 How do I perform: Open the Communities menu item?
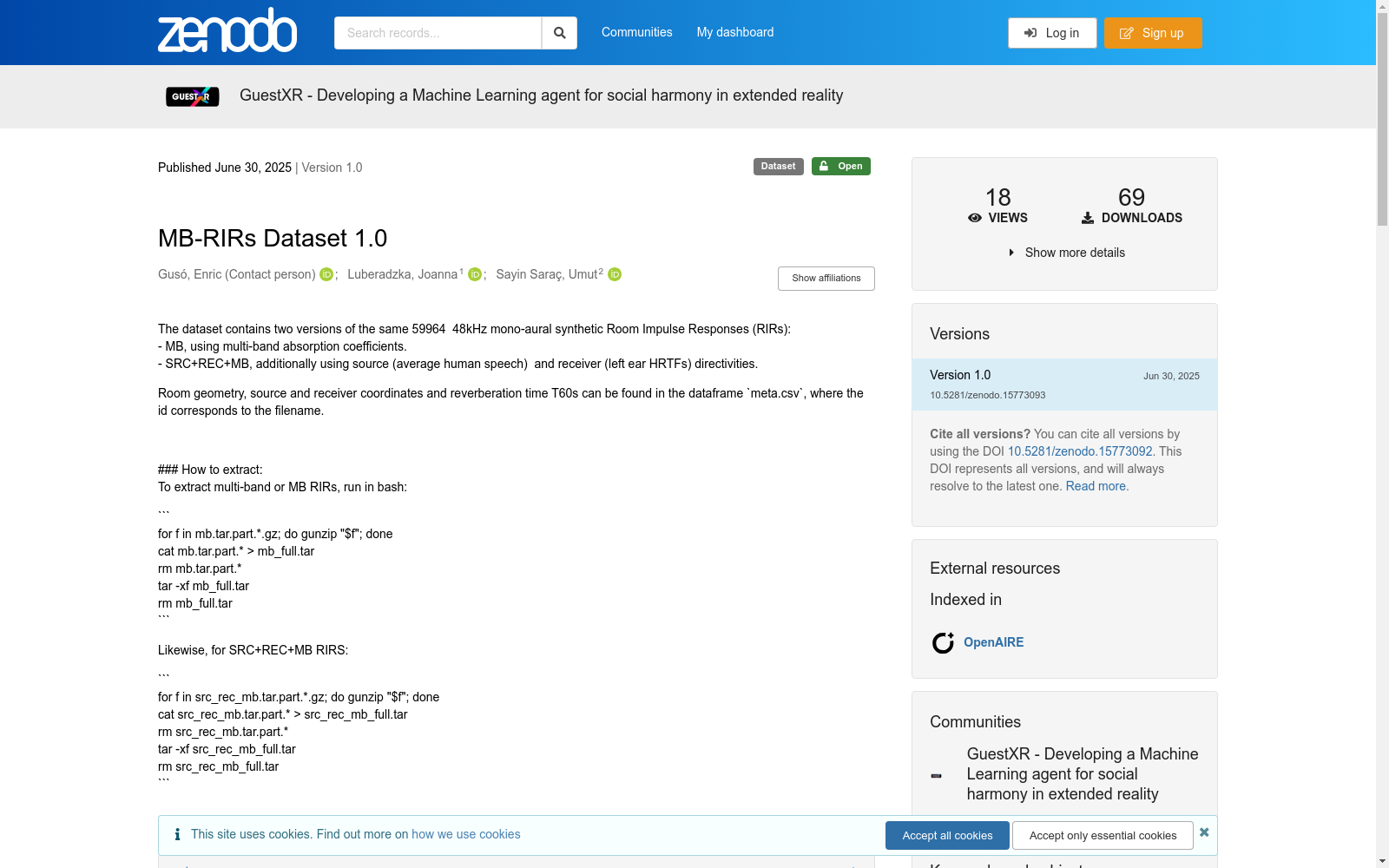[x=637, y=32]
